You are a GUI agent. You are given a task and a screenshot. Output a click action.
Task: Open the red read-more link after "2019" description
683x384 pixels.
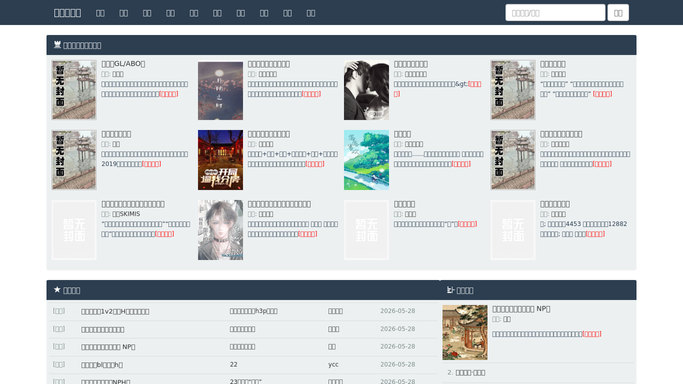[152, 164]
